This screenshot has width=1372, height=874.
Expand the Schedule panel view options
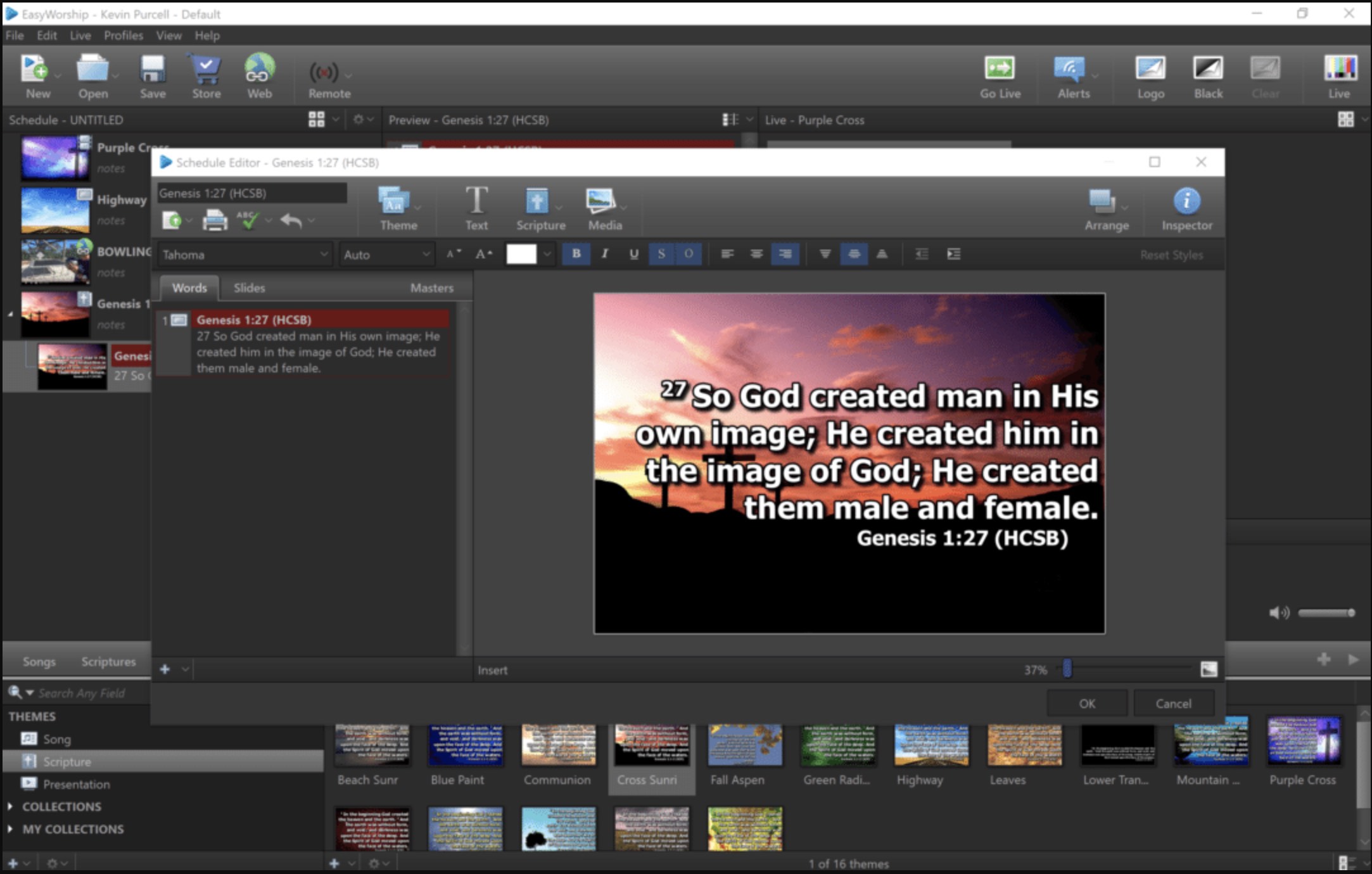(x=333, y=120)
